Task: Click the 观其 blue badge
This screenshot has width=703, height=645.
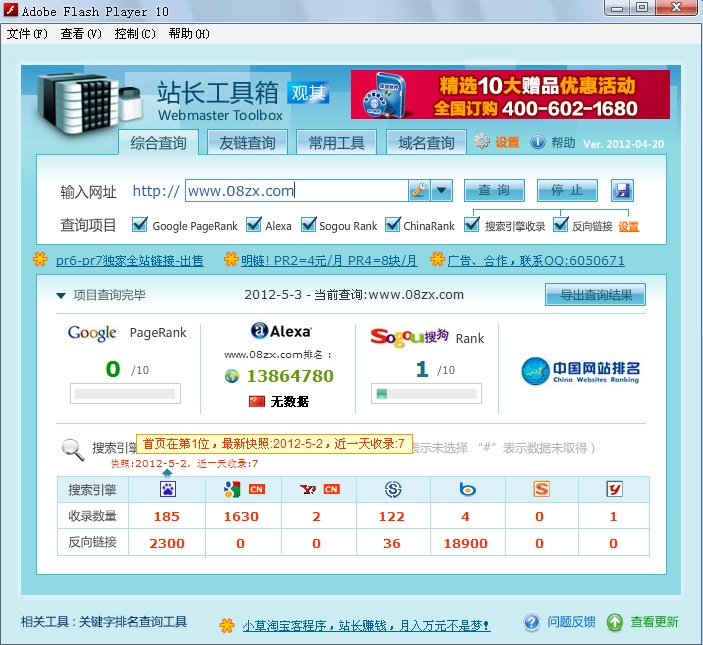Action: (308, 93)
